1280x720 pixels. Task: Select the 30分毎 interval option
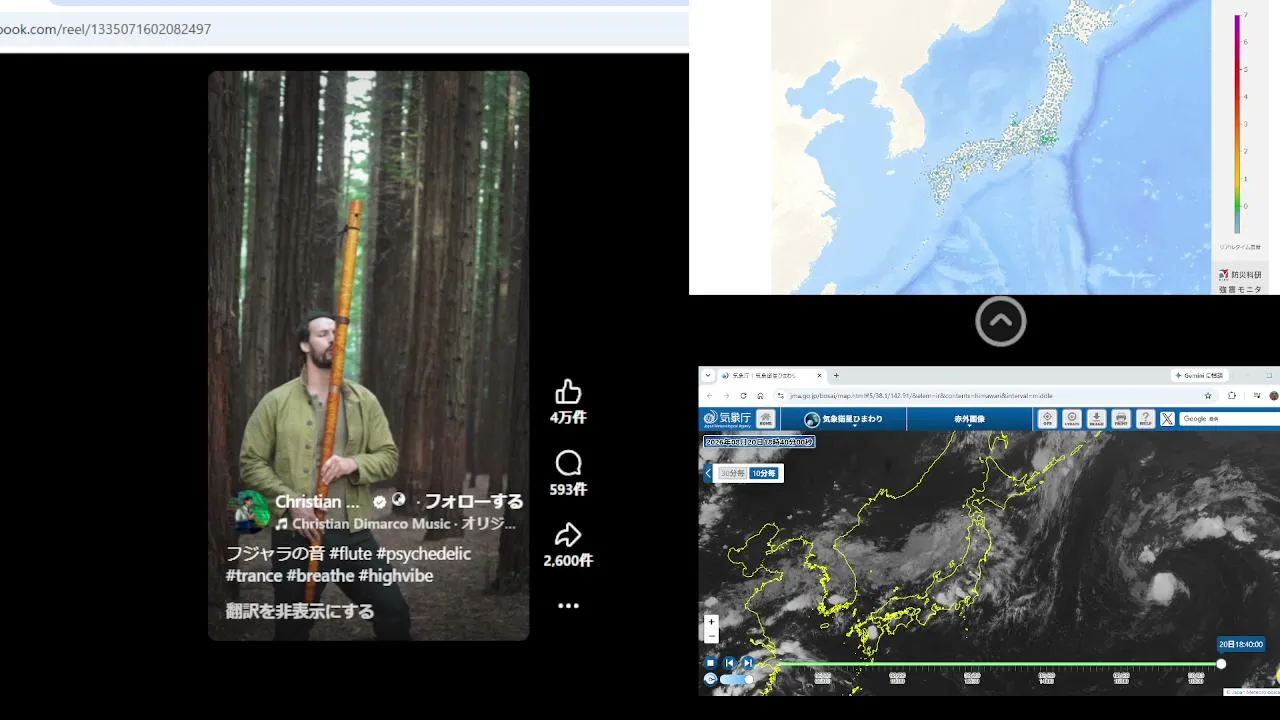(733, 473)
